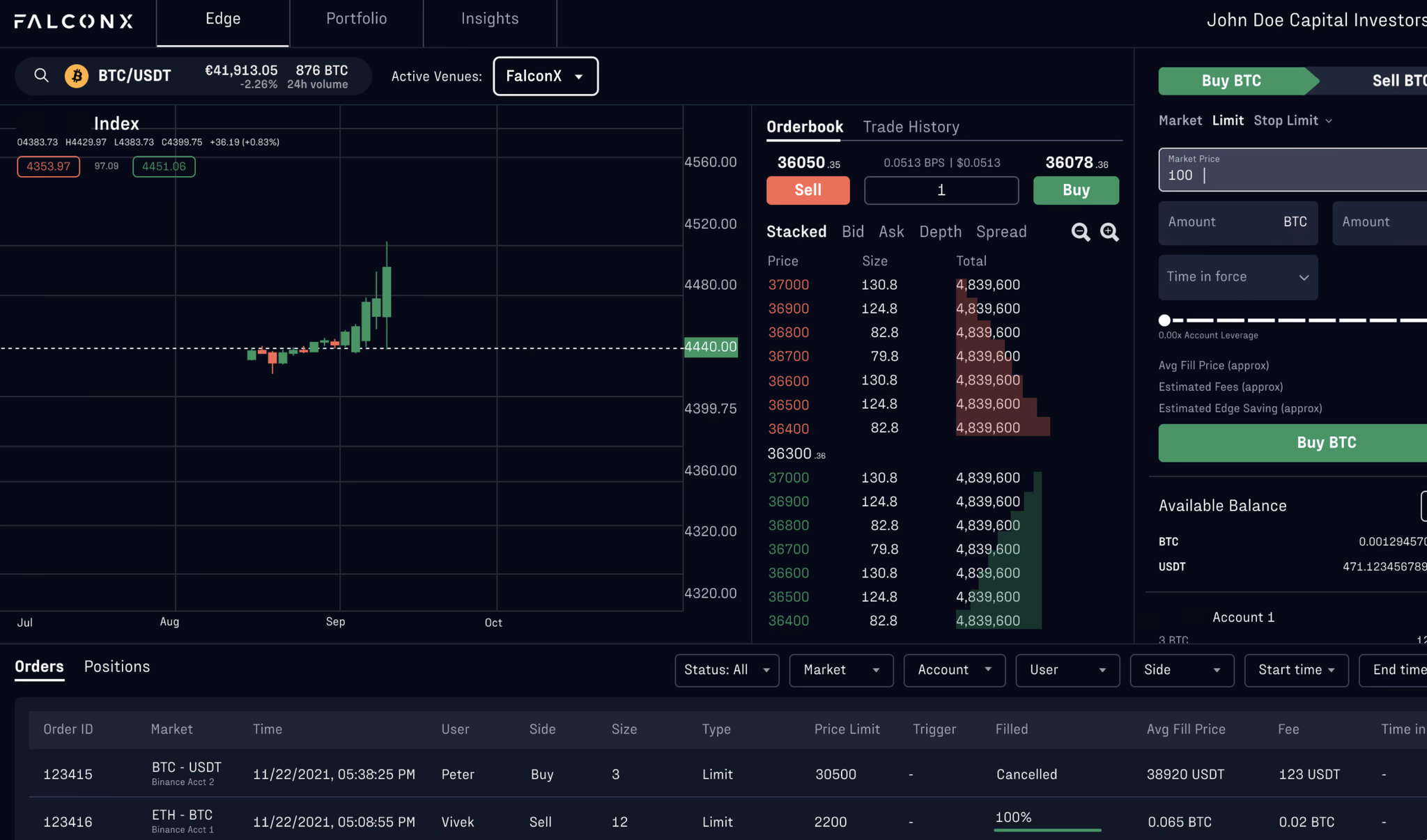This screenshot has height=840, width=1427.
Task: Open the Side filter dropdown
Action: pos(1182,670)
